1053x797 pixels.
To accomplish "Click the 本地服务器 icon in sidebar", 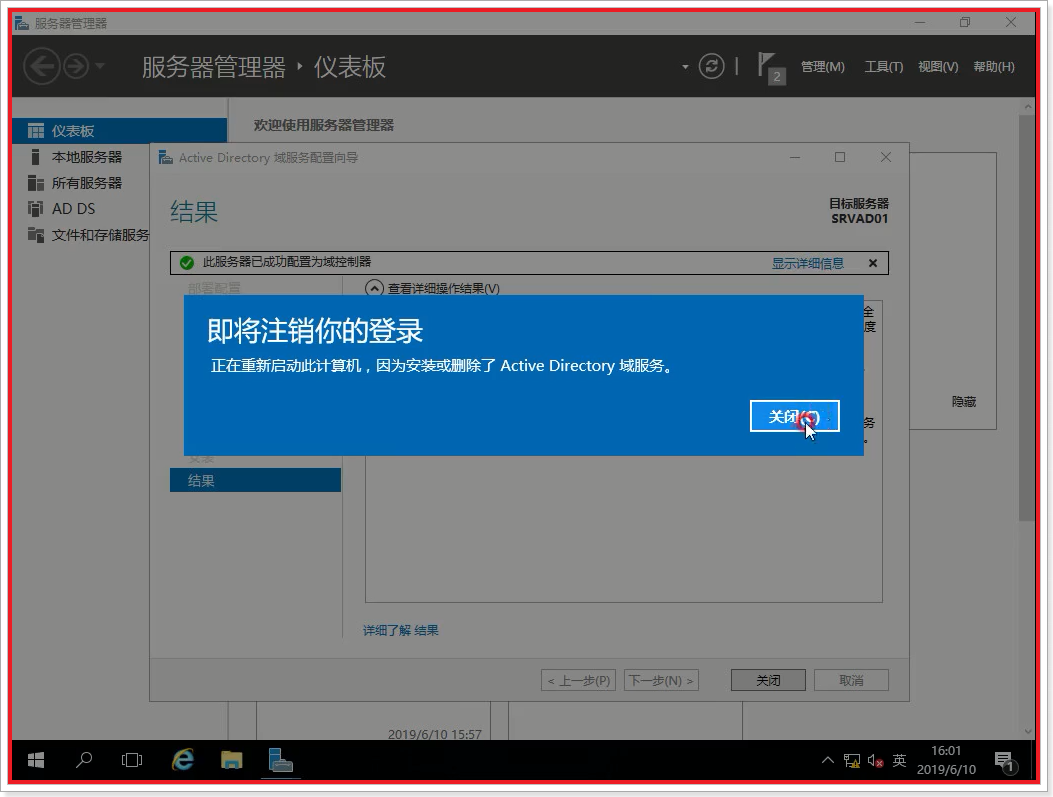I will (36, 157).
